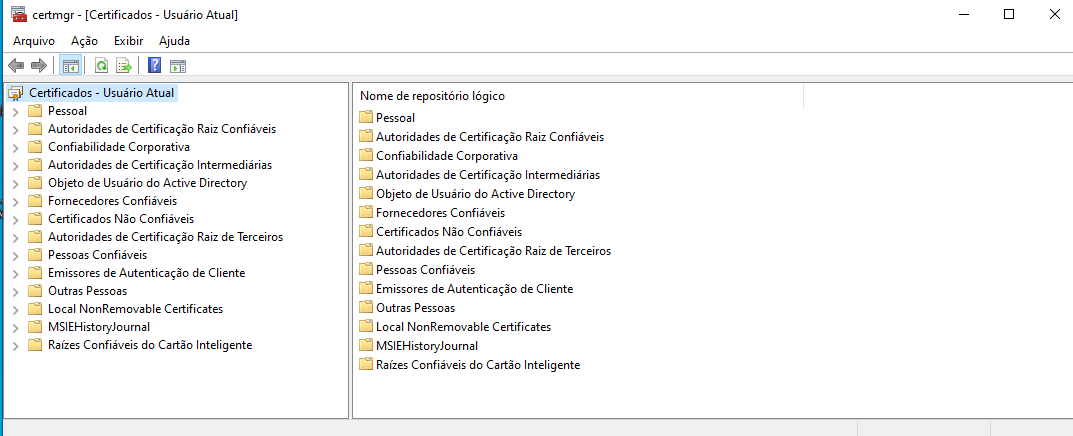This screenshot has height=436, width=1073.
Task: Click the Back arrow toolbar icon
Action: coord(16,66)
